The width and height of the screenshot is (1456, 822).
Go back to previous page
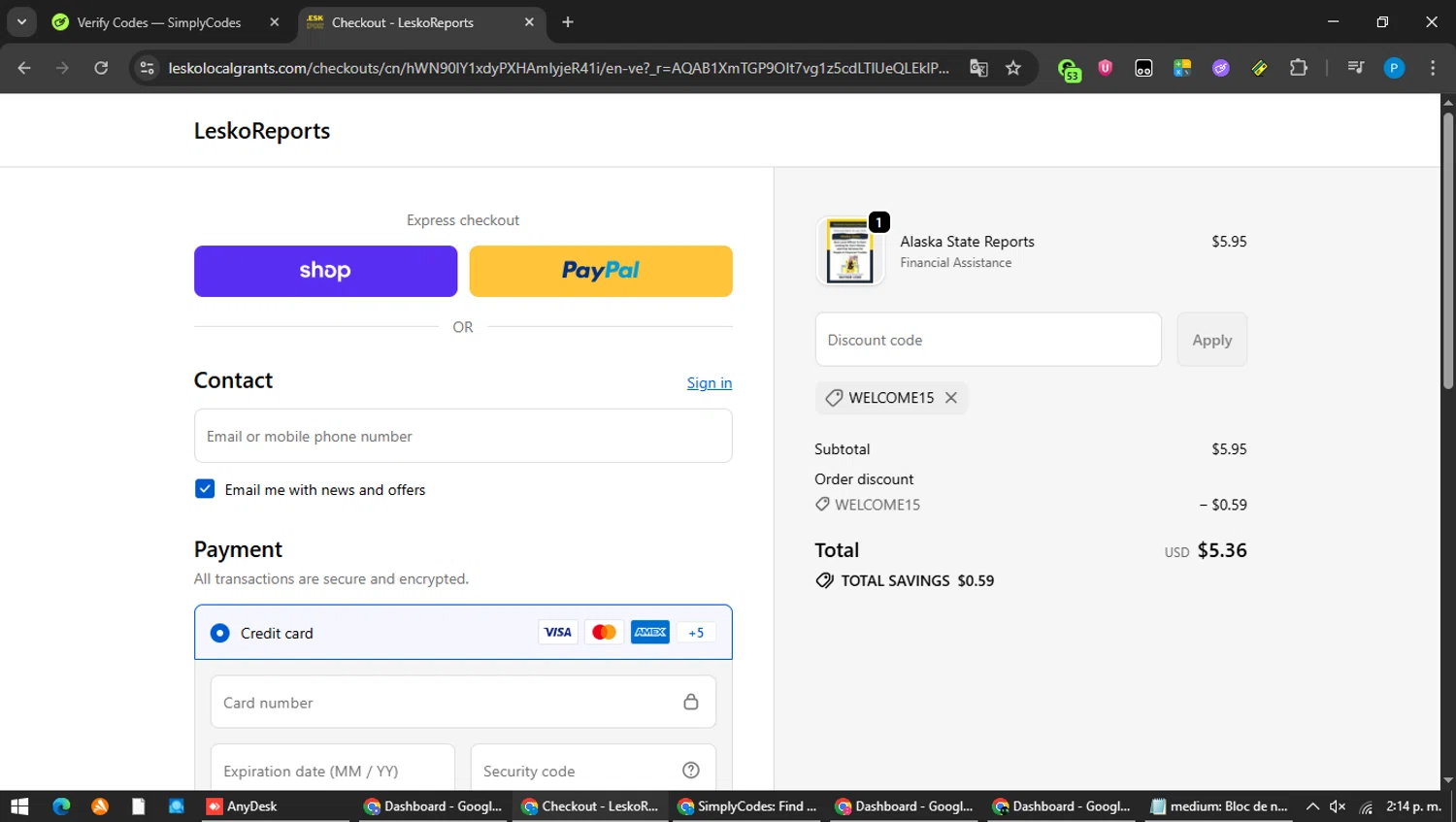click(24, 68)
